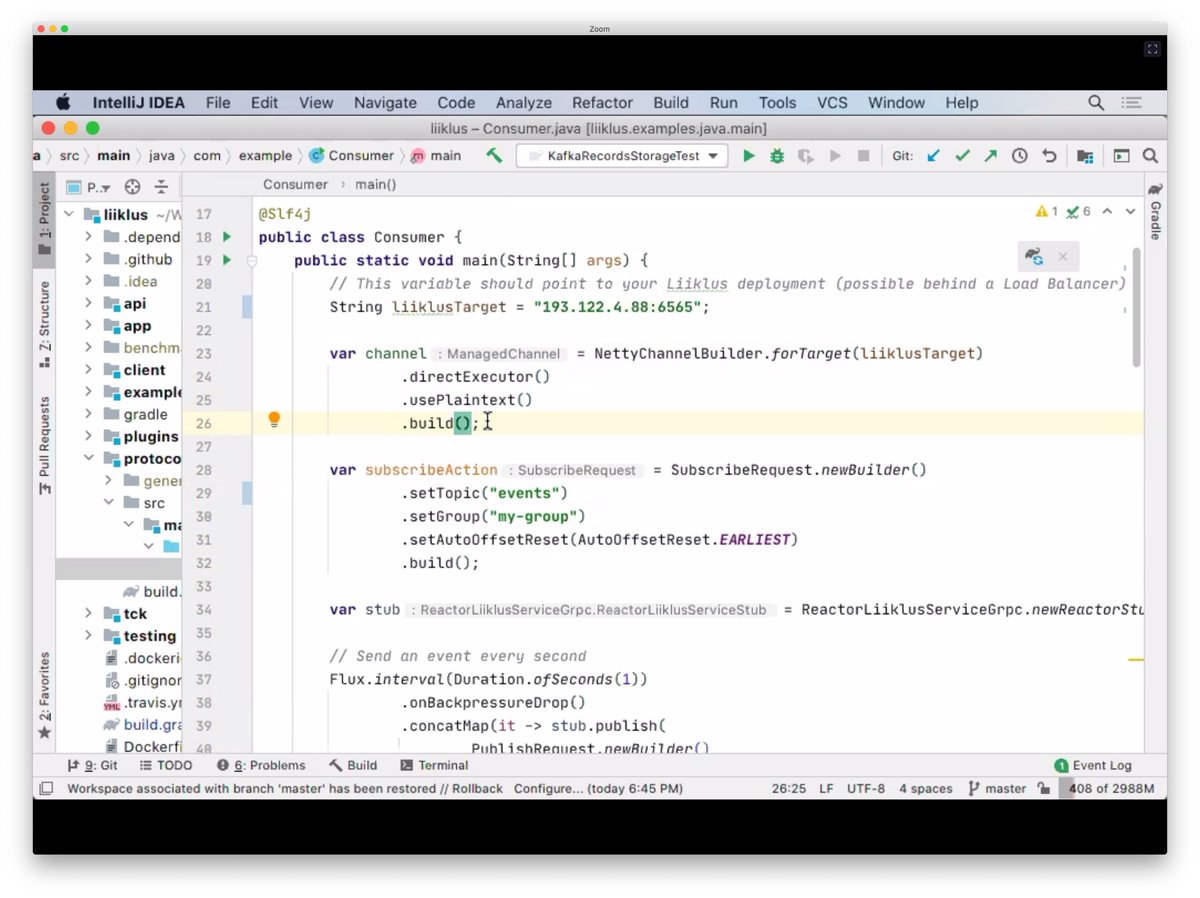This screenshot has width=1200, height=898.
Task: Load Gradle changes floating icon
Action: 1034,257
